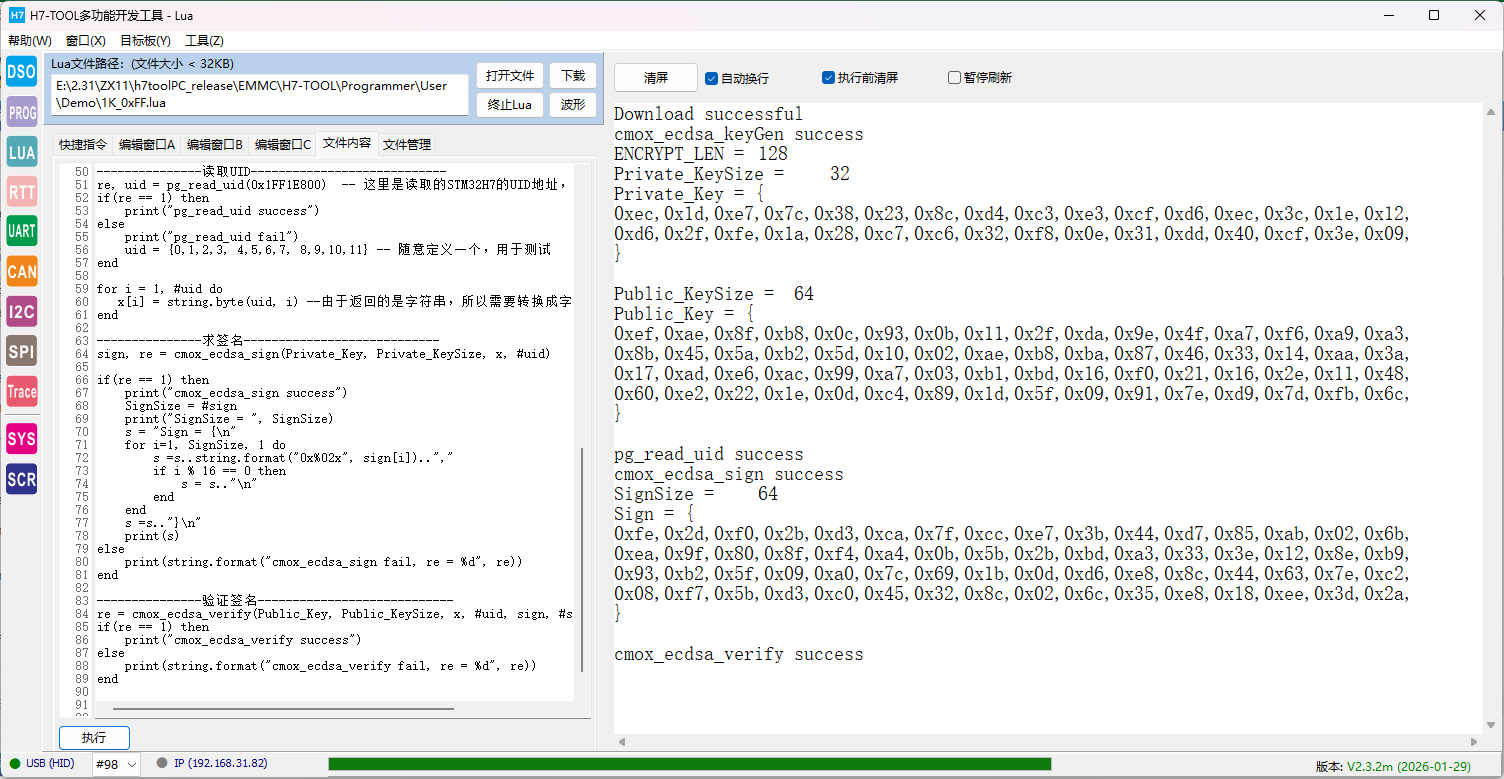The height and width of the screenshot is (779, 1504).
Task: Open the I2C tool icon
Action: (21, 311)
